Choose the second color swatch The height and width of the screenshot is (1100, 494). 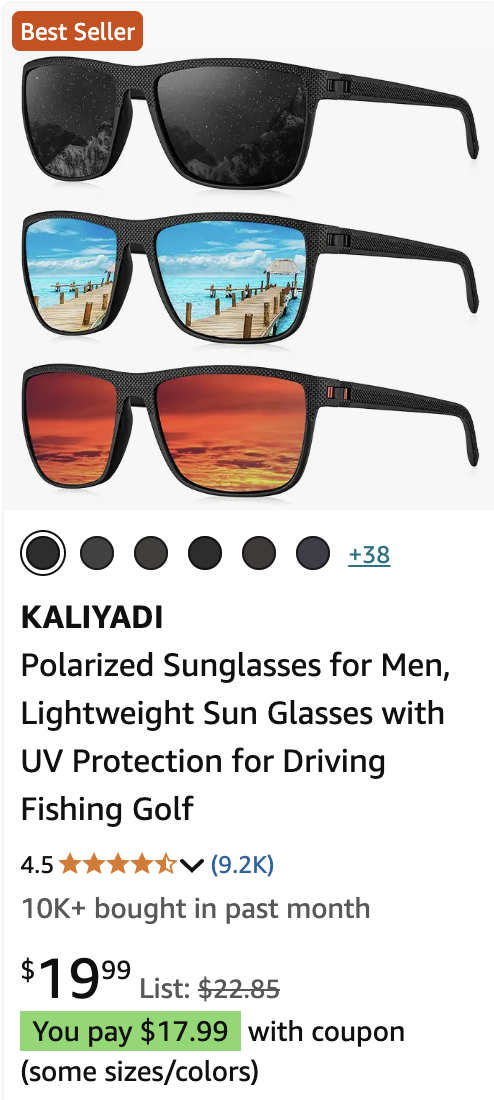coord(97,554)
